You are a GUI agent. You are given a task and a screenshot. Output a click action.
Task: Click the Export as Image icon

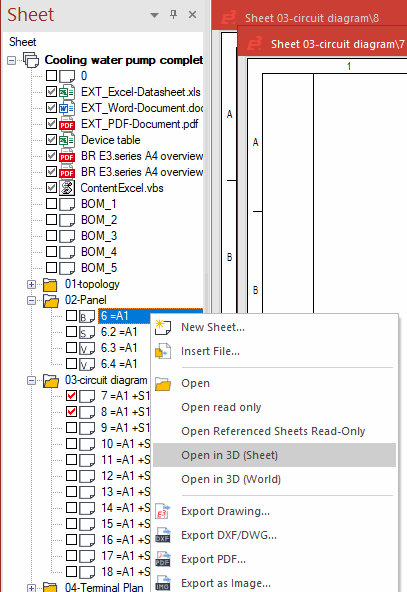[163, 583]
